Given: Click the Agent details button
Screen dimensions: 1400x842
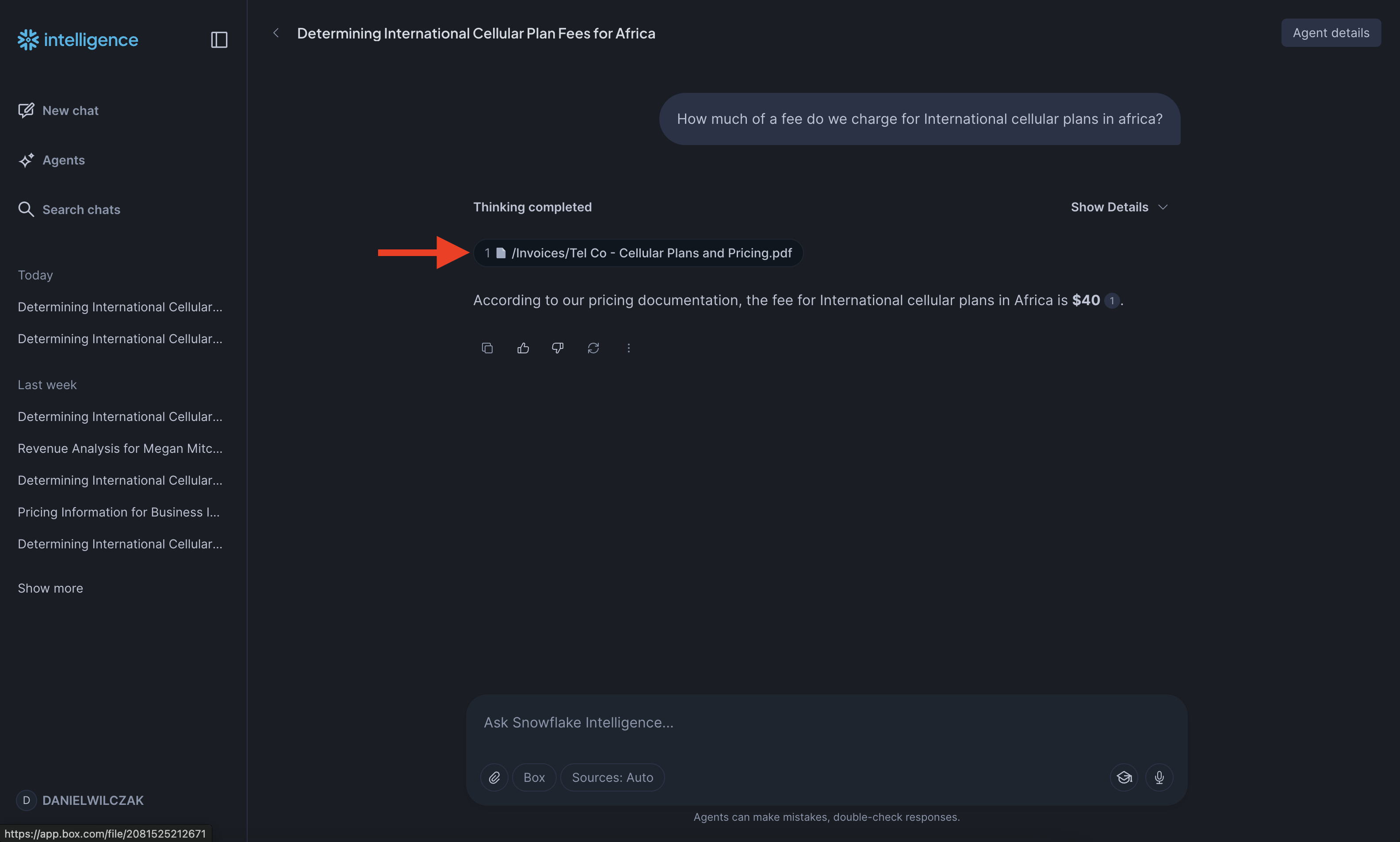Looking at the screenshot, I should click(x=1330, y=33).
